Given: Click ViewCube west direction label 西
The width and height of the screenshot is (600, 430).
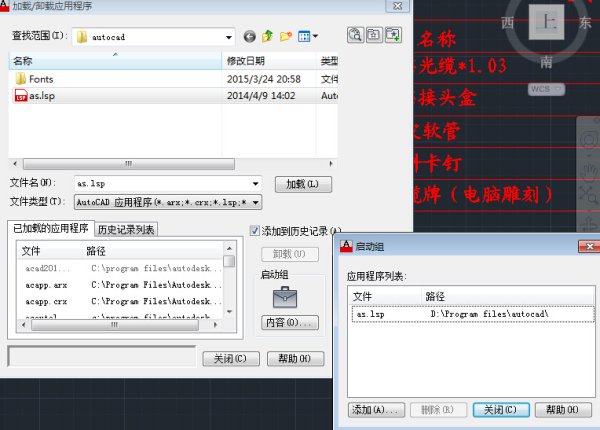Looking at the screenshot, I should coord(507,23).
